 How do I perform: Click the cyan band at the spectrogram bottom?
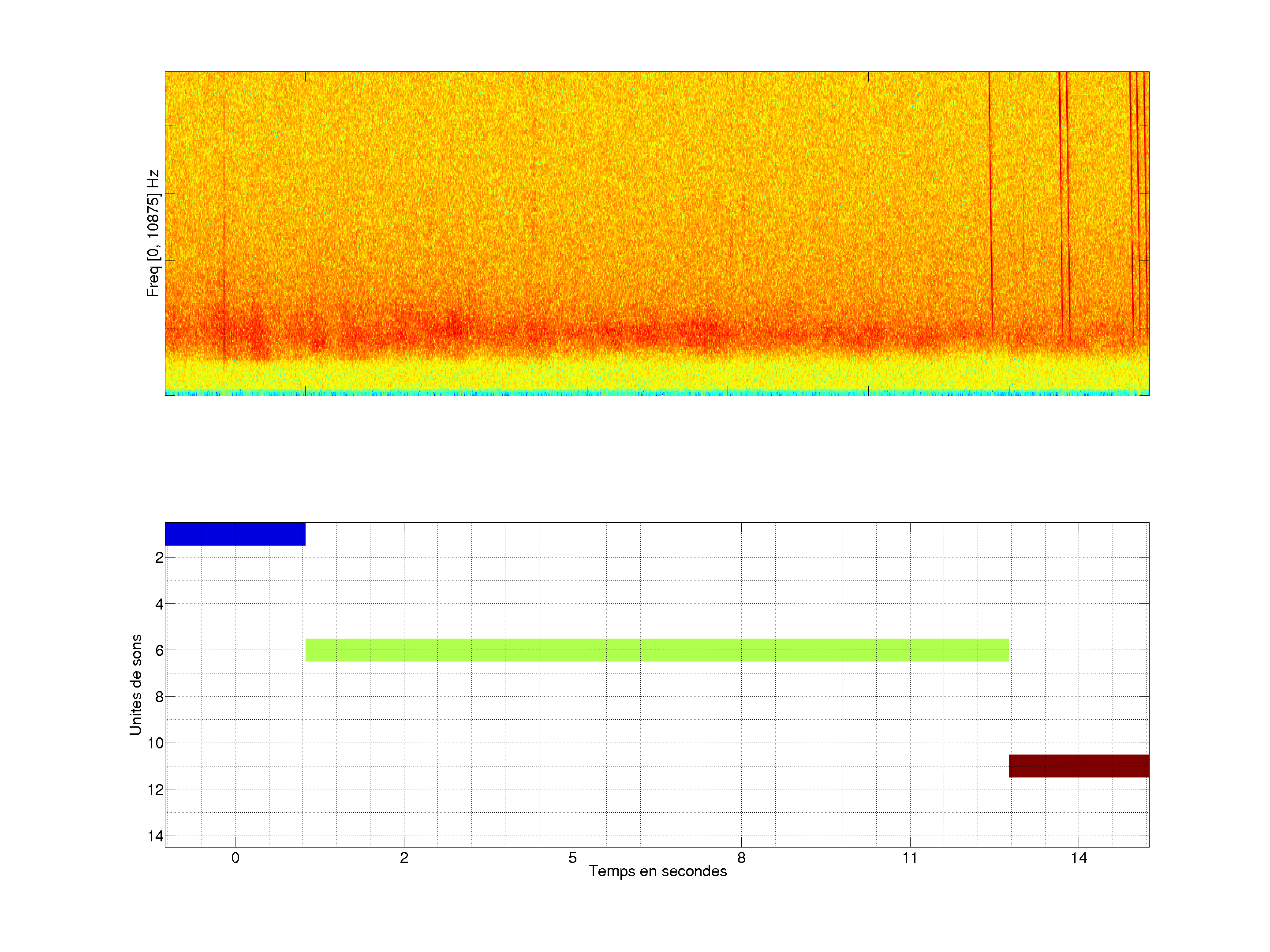[x=657, y=394]
